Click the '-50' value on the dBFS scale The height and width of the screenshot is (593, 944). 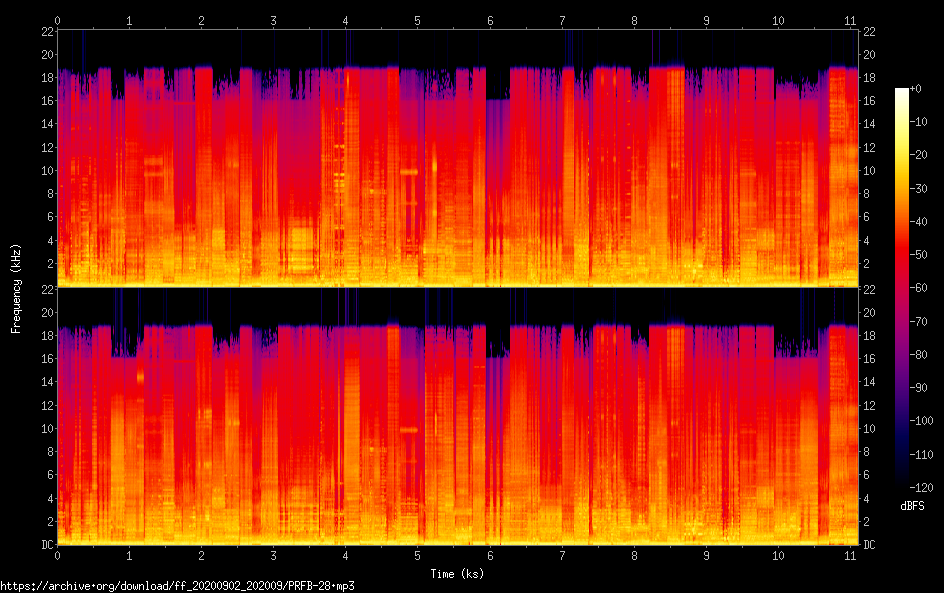click(x=918, y=255)
